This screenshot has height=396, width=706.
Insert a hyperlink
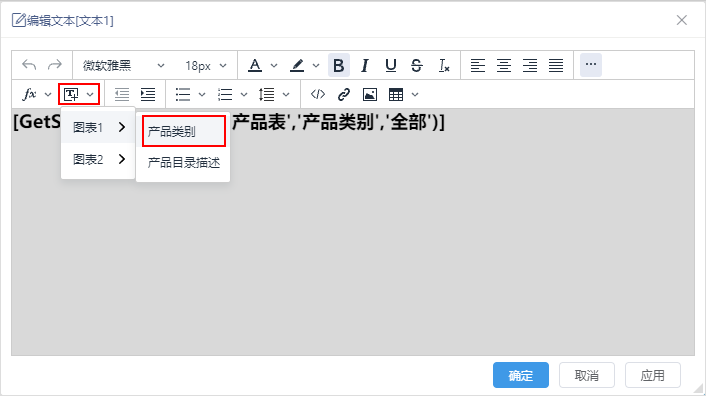(x=344, y=94)
